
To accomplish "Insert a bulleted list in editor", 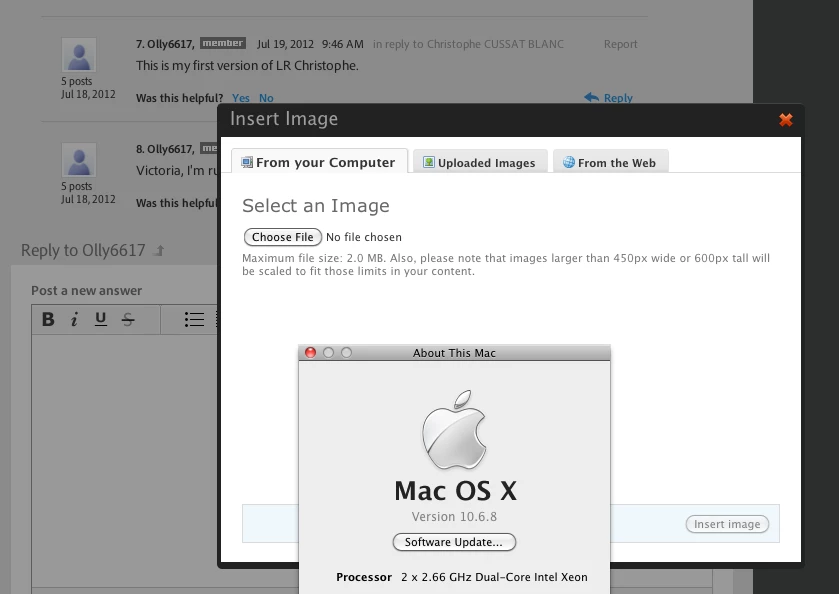I will click(x=194, y=319).
